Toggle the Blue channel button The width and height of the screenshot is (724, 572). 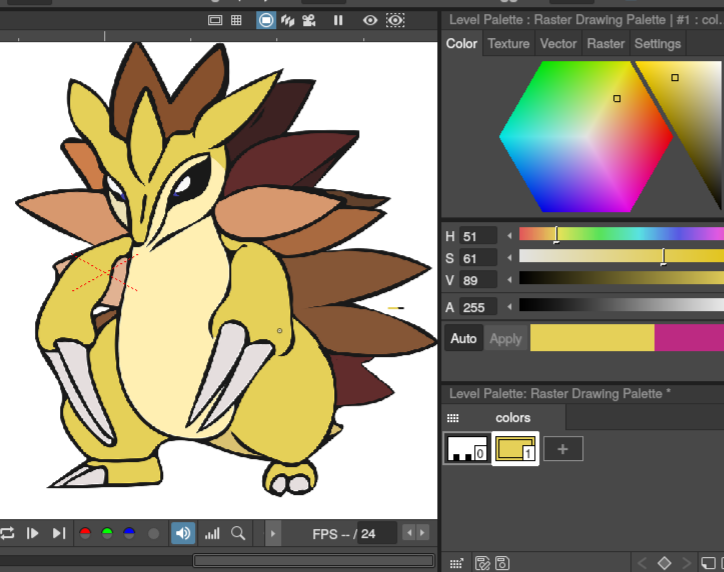click(129, 533)
